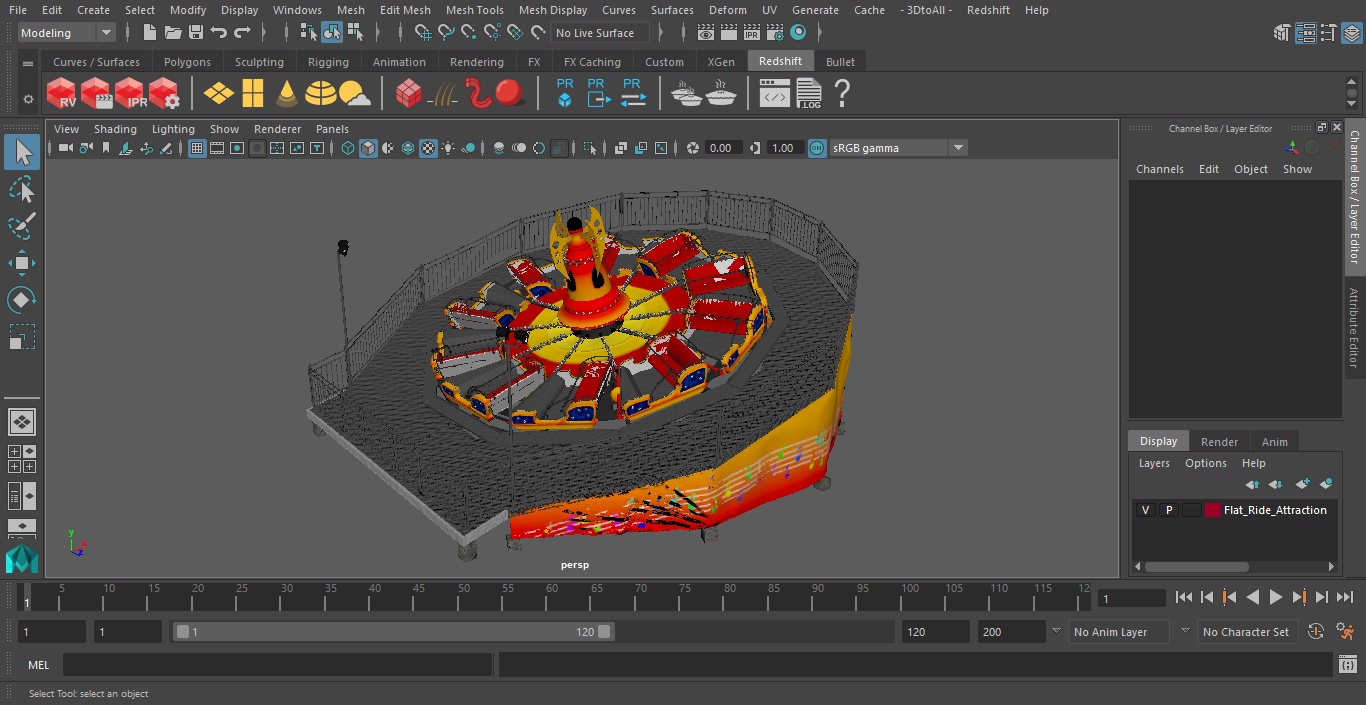Screen dimensions: 1366x705
Task: Click the Redshift RenderView RV icon
Action: (x=62, y=93)
